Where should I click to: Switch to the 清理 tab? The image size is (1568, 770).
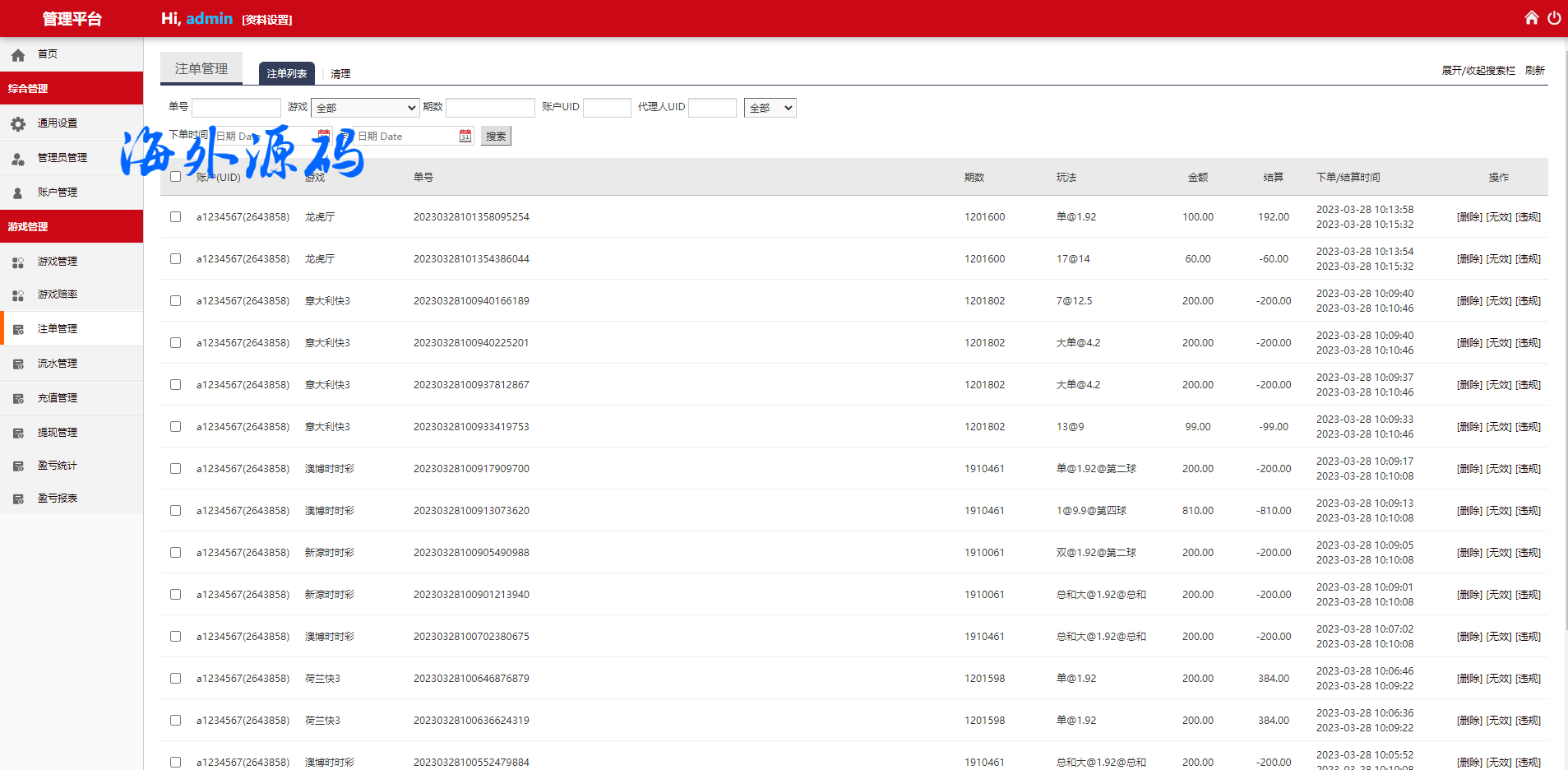[x=340, y=74]
